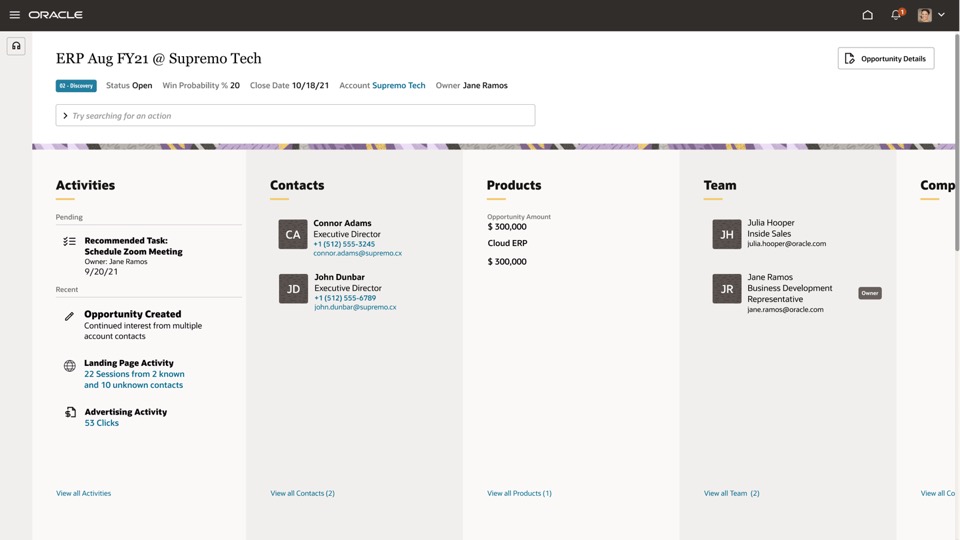Click View all Team (2)
Screen dimensions: 960x540
tap(732, 493)
